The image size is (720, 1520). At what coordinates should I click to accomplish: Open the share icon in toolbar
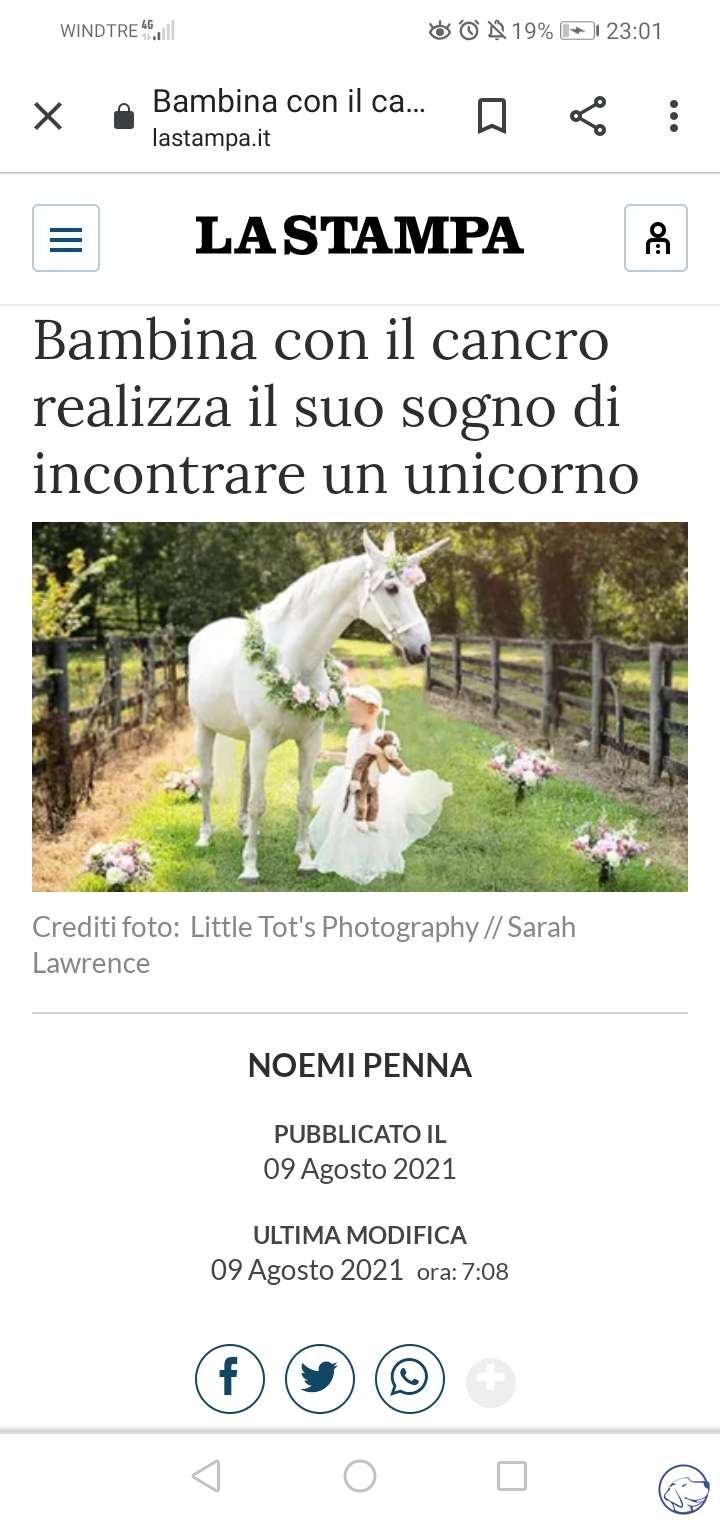(588, 117)
